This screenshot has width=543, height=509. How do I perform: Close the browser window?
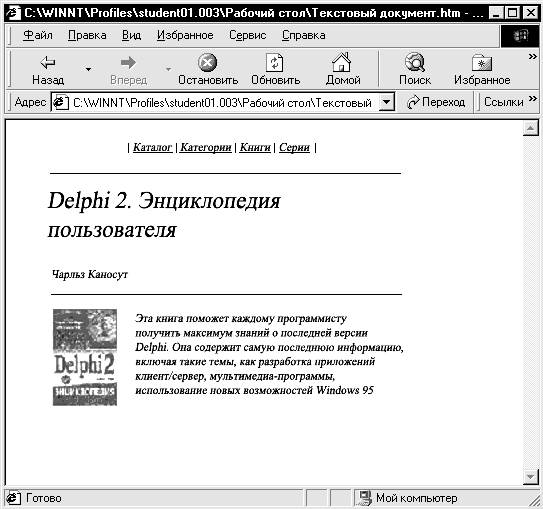[x=530, y=13]
